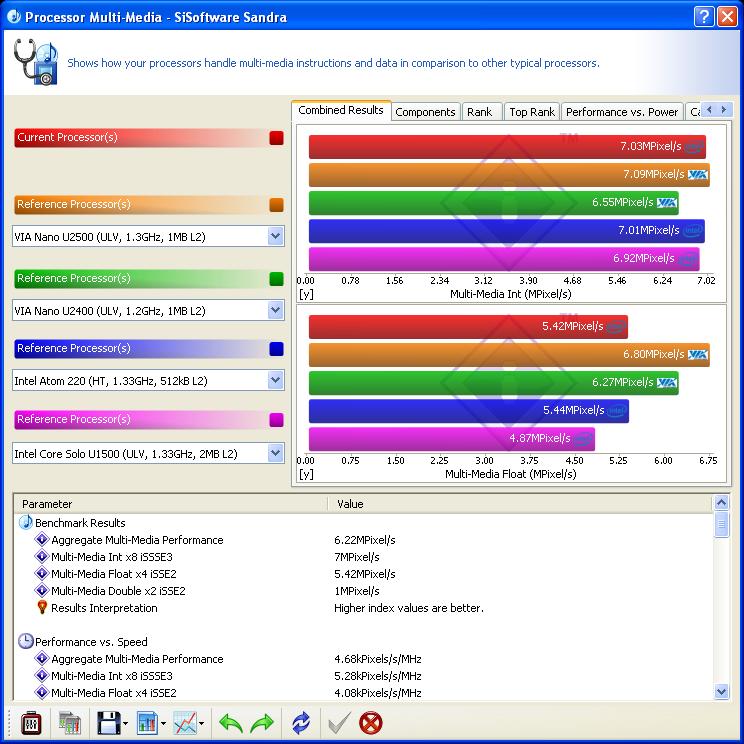744x744 pixels.
Task: Click the red cancel circle icon
Action: (x=371, y=723)
